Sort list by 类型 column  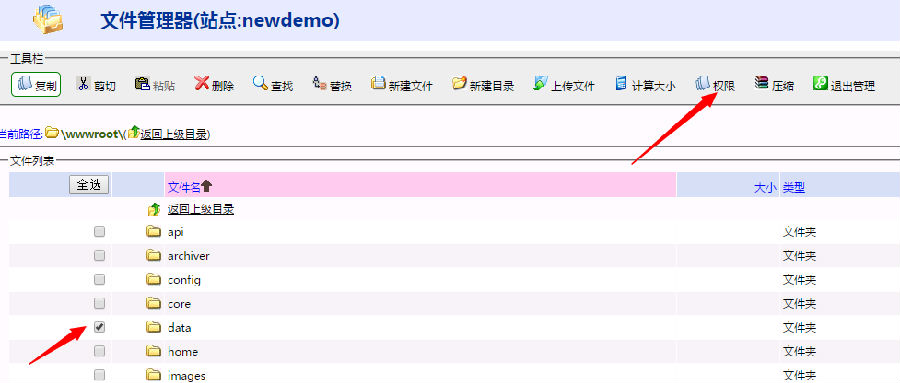(794, 187)
